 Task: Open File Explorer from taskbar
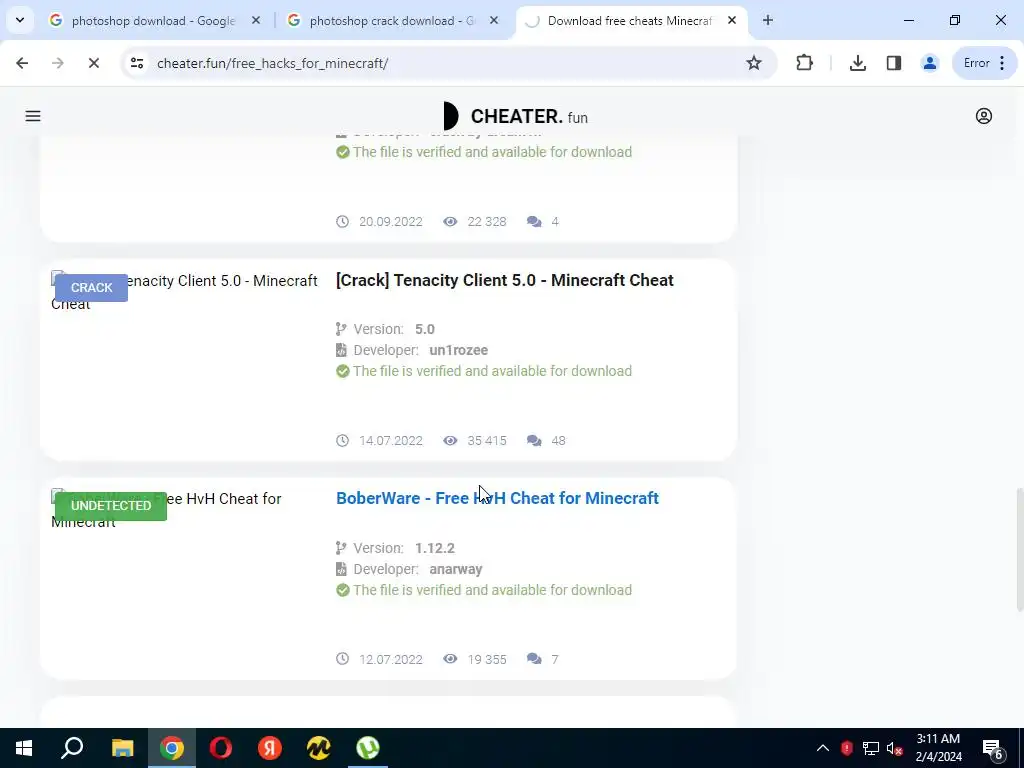click(122, 748)
